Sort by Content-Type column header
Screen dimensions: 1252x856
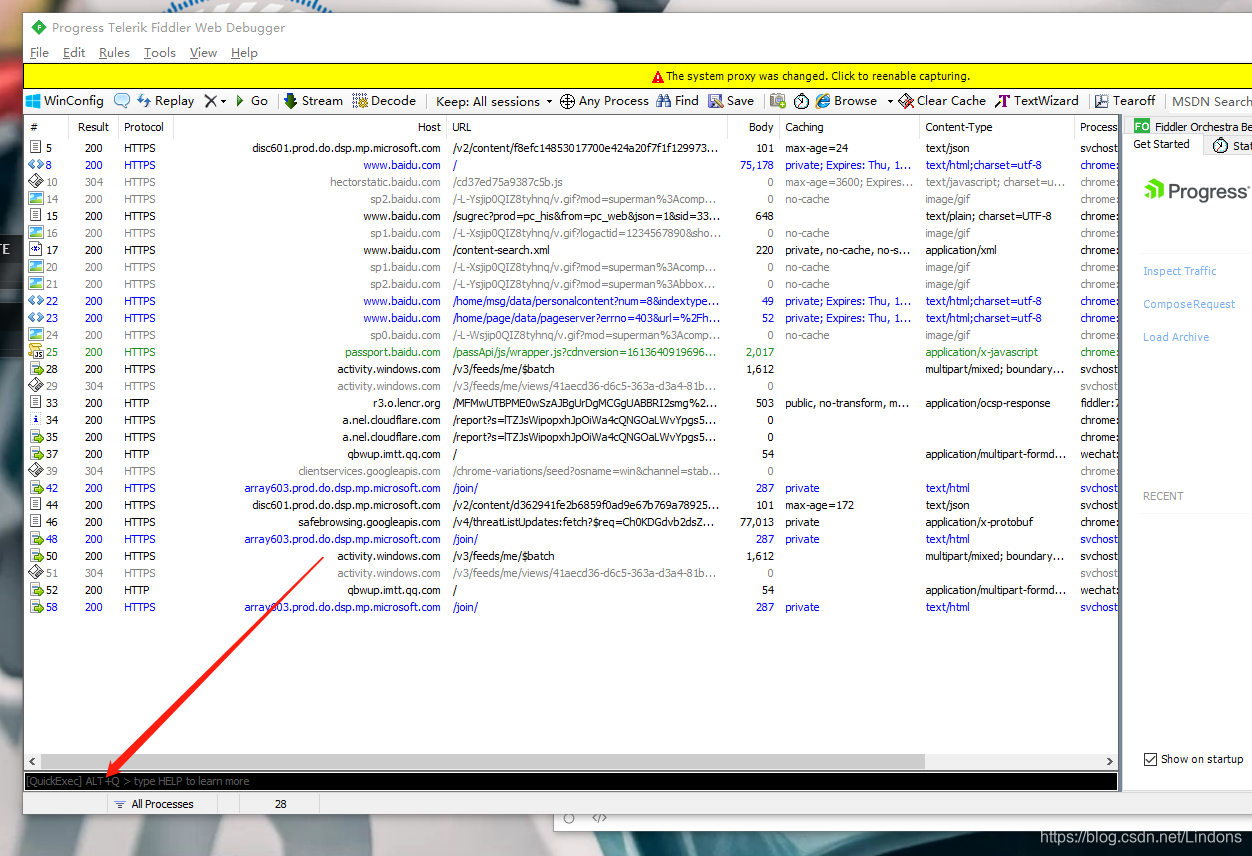click(x=997, y=127)
